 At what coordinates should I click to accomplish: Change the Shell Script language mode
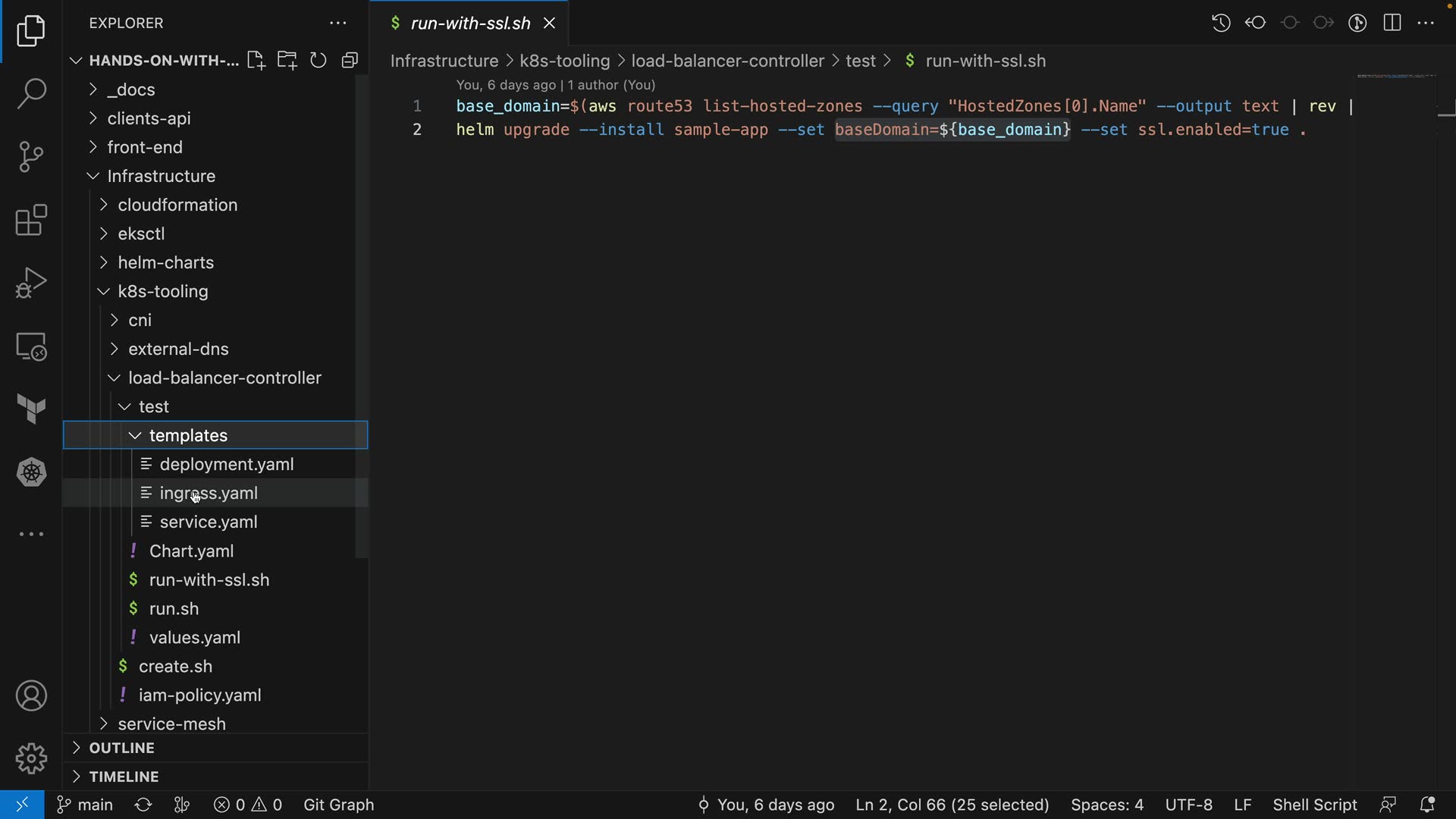click(x=1314, y=805)
